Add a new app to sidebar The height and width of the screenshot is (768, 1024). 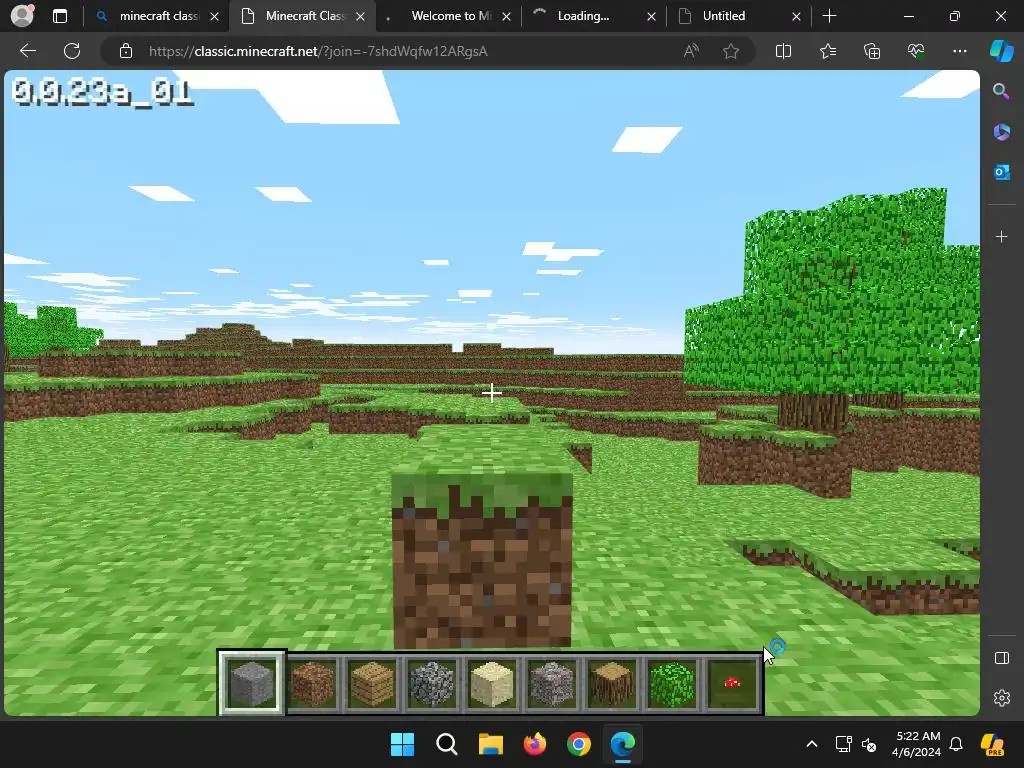coord(1001,236)
